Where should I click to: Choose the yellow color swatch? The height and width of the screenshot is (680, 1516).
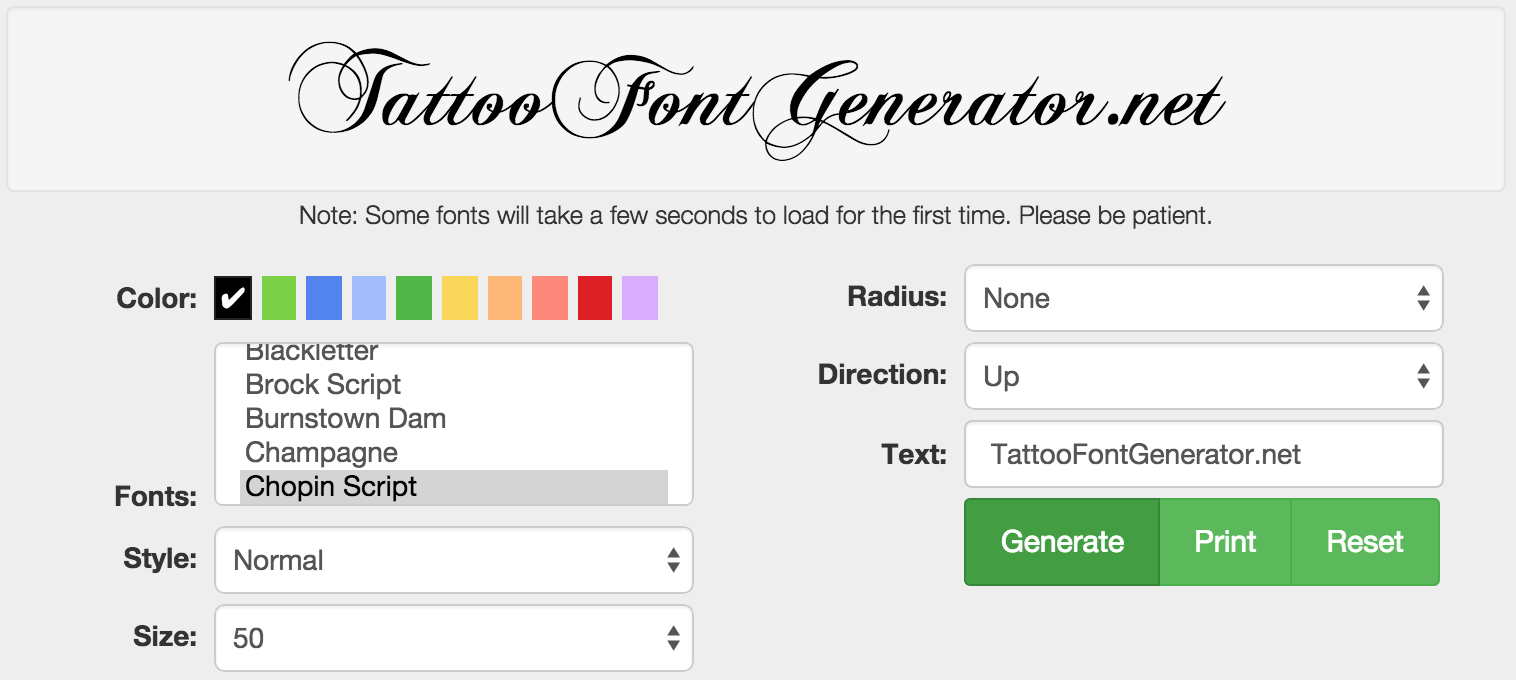click(x=459, y=298)
